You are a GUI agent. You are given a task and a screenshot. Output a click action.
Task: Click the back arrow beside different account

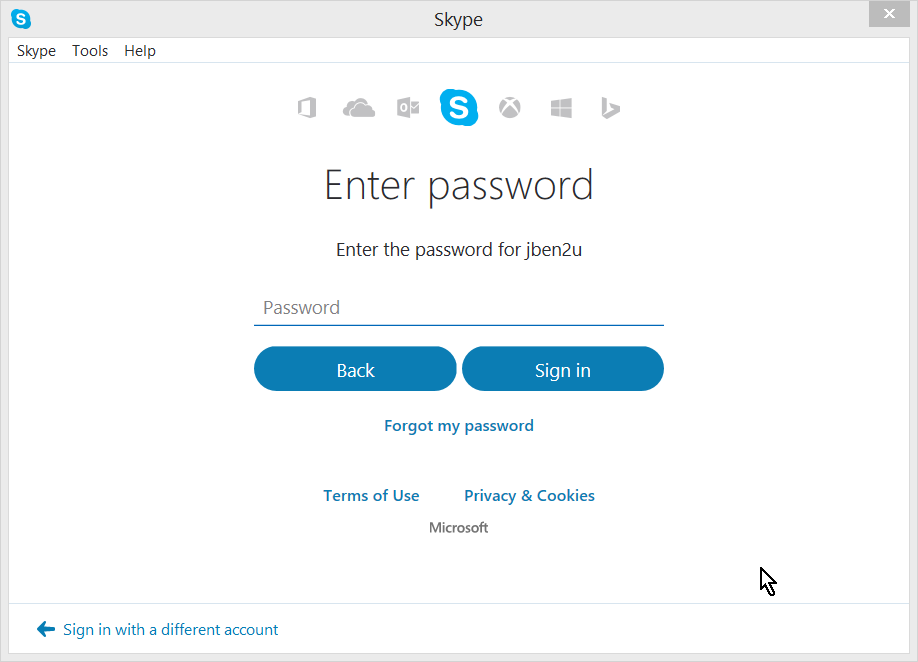point(46,629)
